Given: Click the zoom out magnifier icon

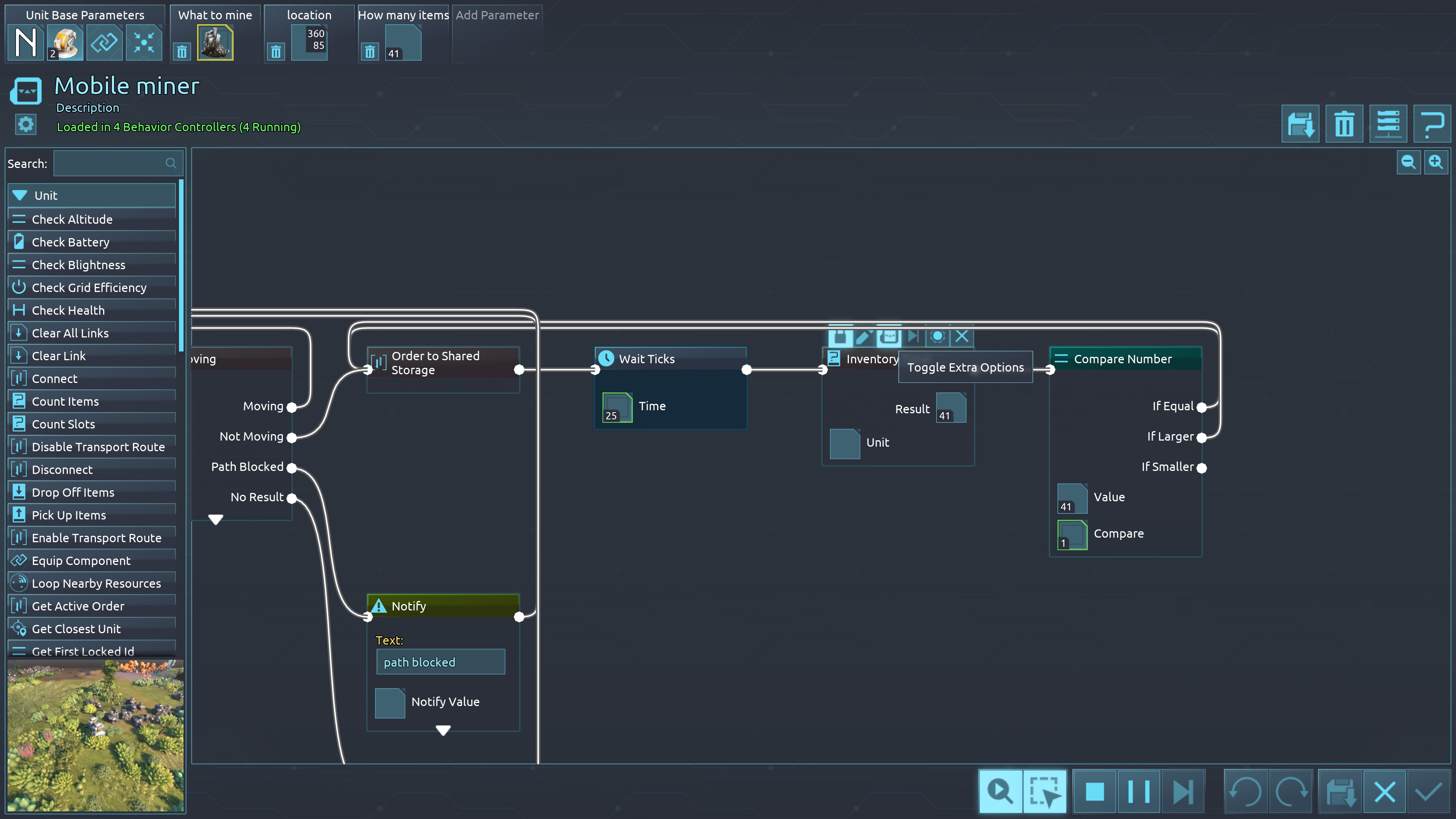Looking at the screenshot, I should click(x=1408, y=163).
